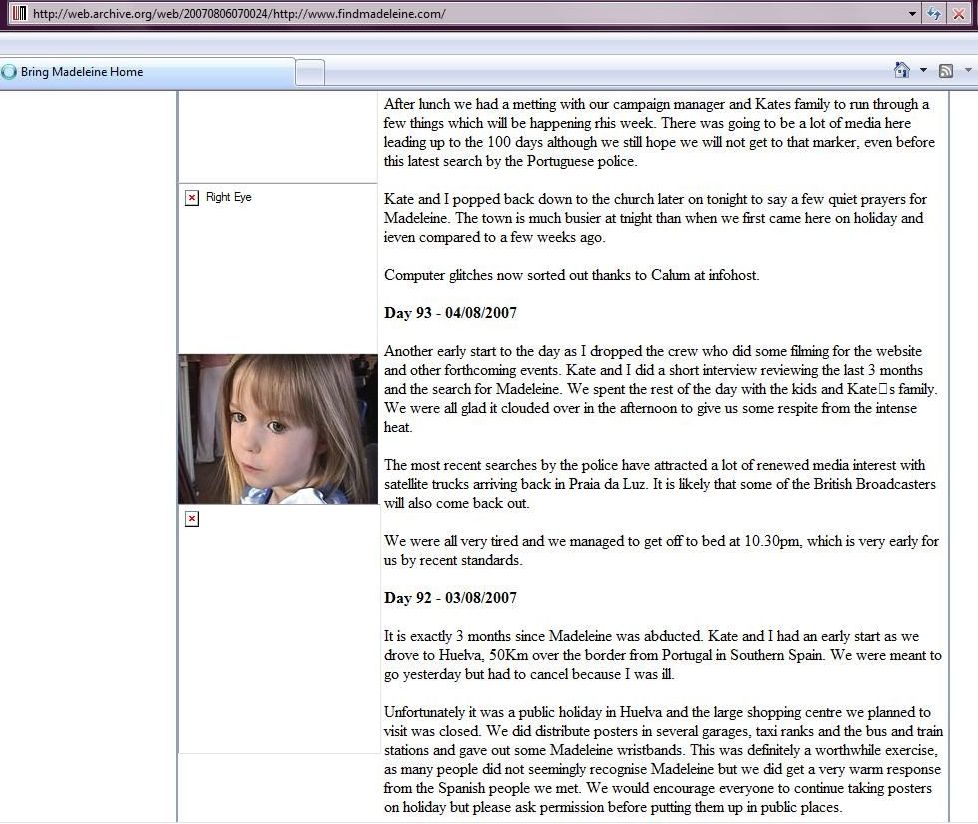The image size is (978, 824).
Task: Click the Day 92 - 03/08/2007 heading
Action: [x=450, y=598]
